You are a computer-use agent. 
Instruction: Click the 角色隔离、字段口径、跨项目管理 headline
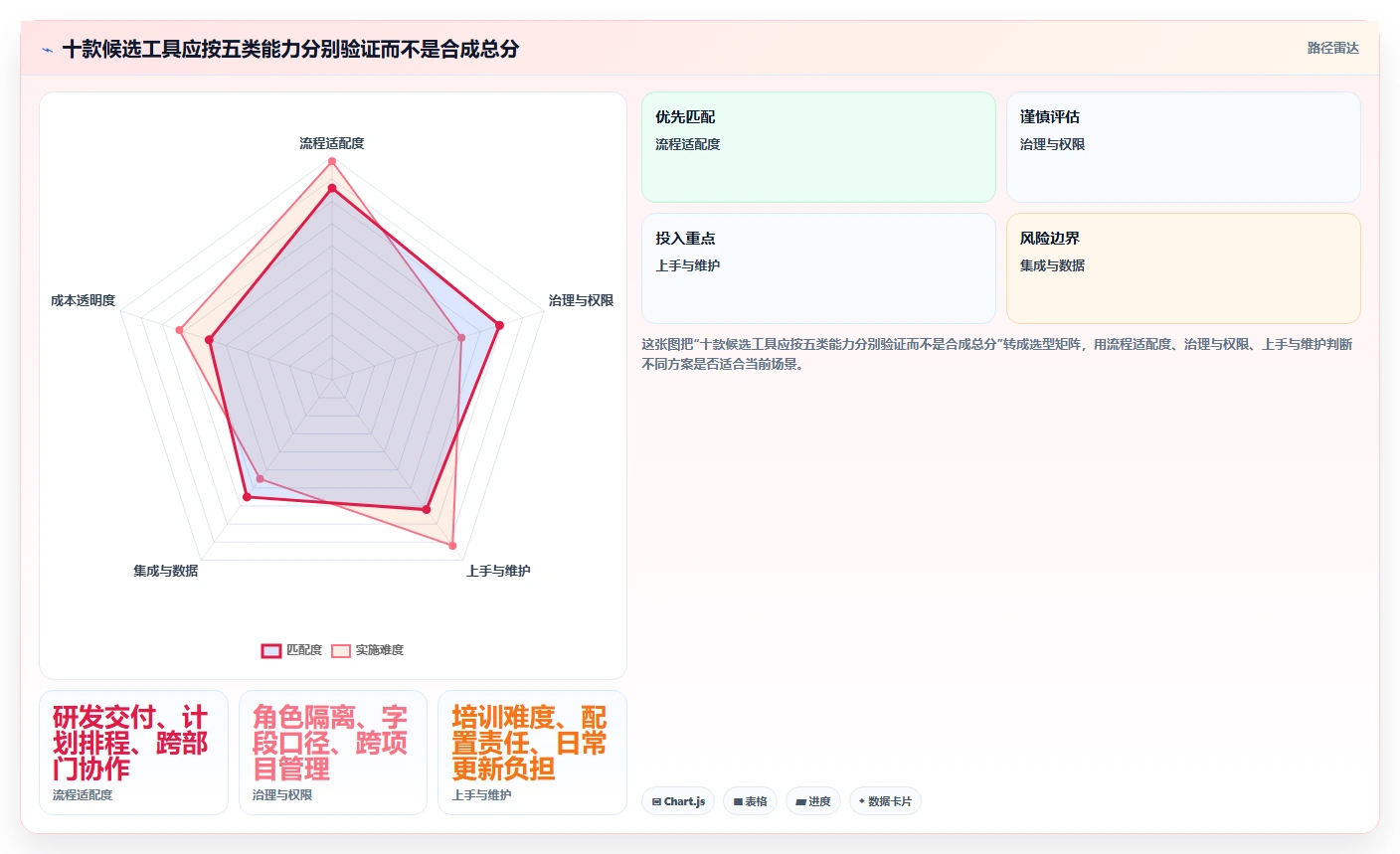tap(330, 743)
